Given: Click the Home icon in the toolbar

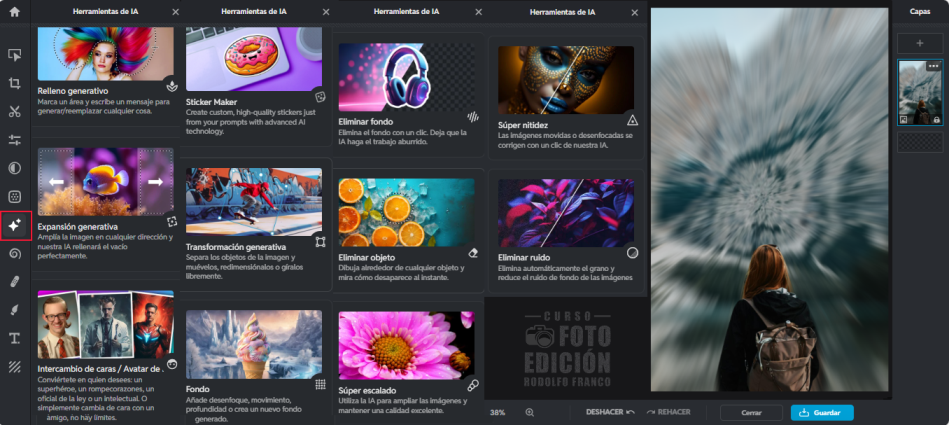Looking at the screenshot, I should pos(15,12).
